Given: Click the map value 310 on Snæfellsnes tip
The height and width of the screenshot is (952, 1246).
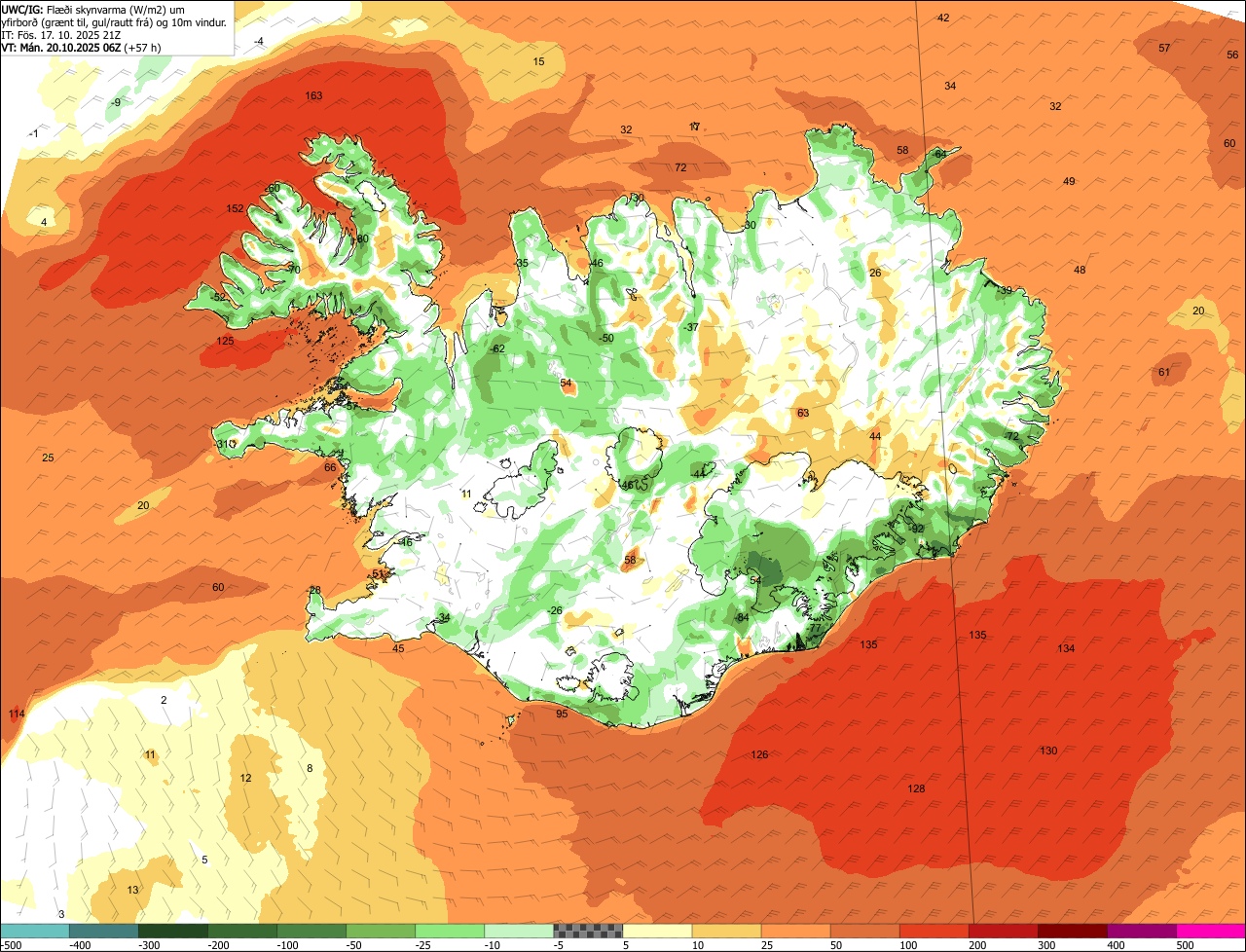Looking at the screenshot, I should 226,444.
